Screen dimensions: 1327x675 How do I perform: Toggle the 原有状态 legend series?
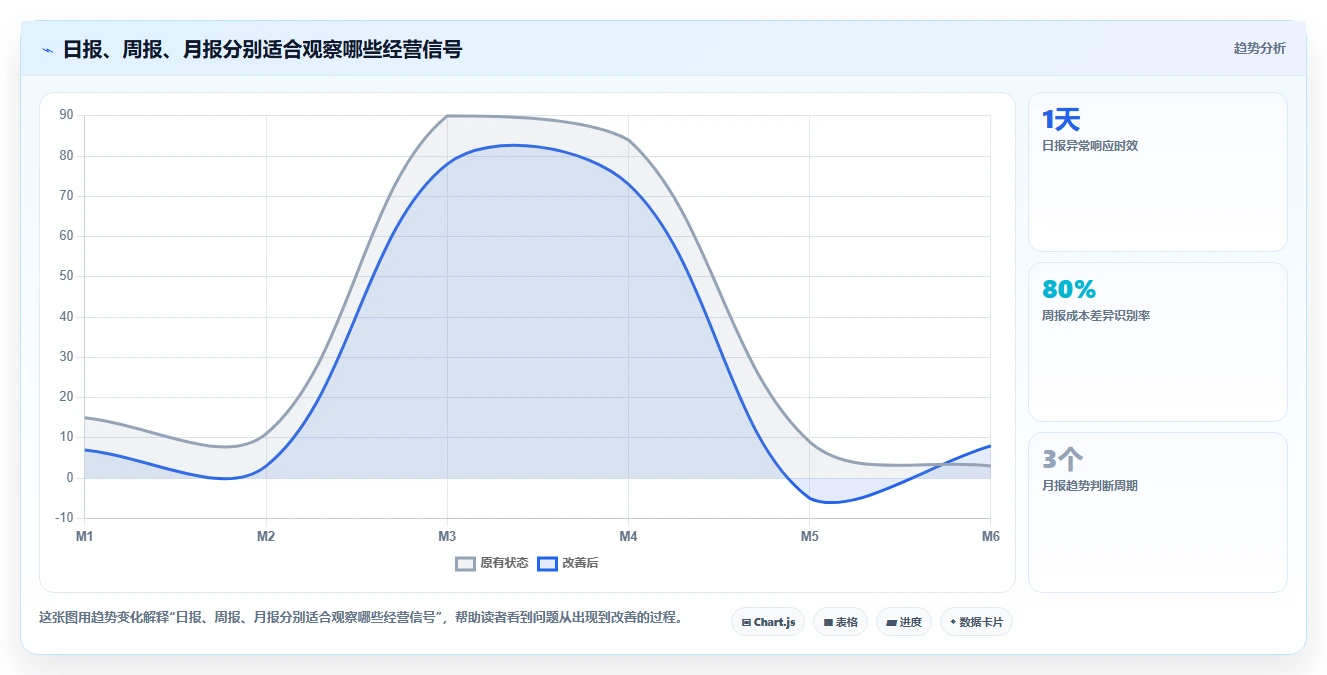tap(492, 563)
